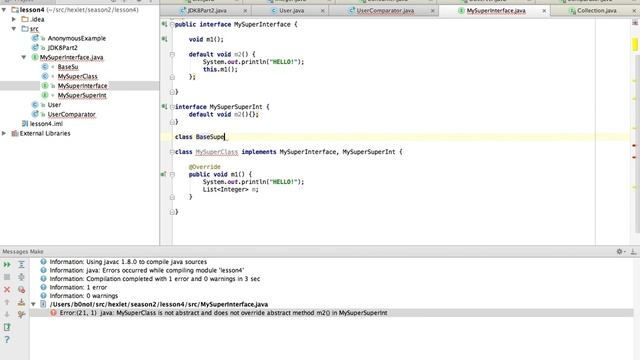
Task: Expand the .idea folder
Action: coord(14,19)
